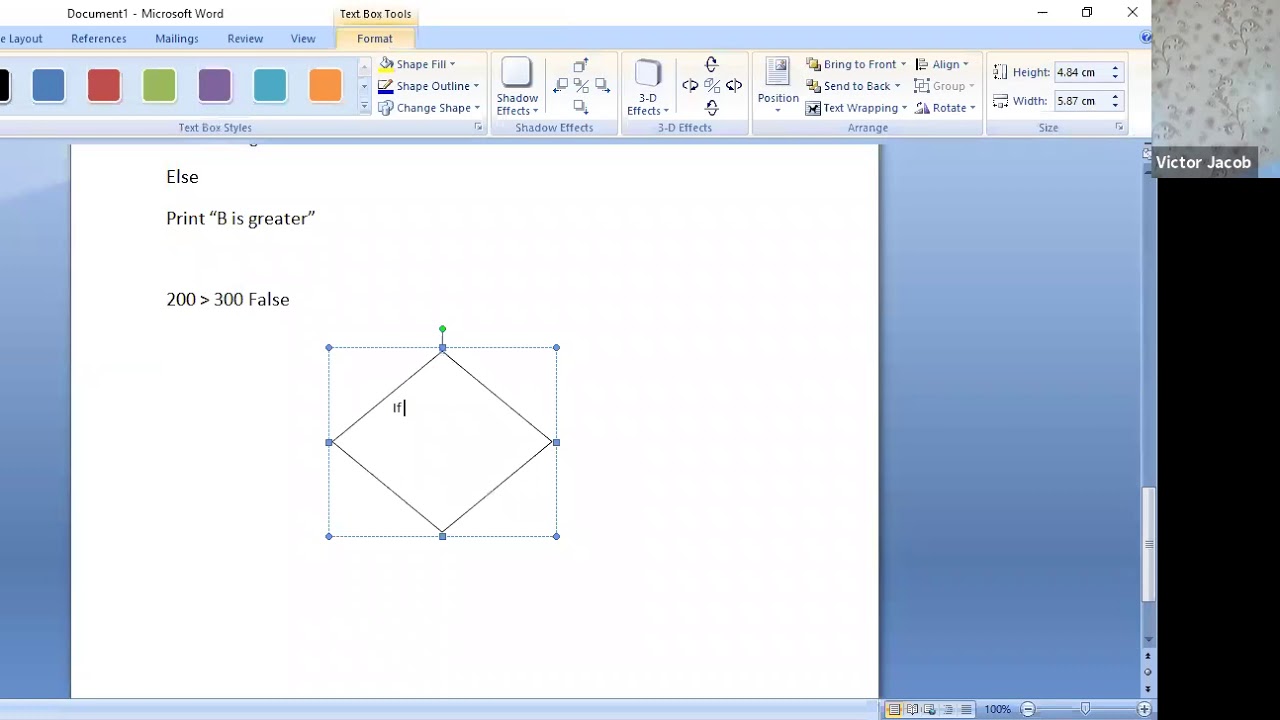Tilt 3-D effect left
This screenshot has width=1280, height=720.
coord(690,86)
